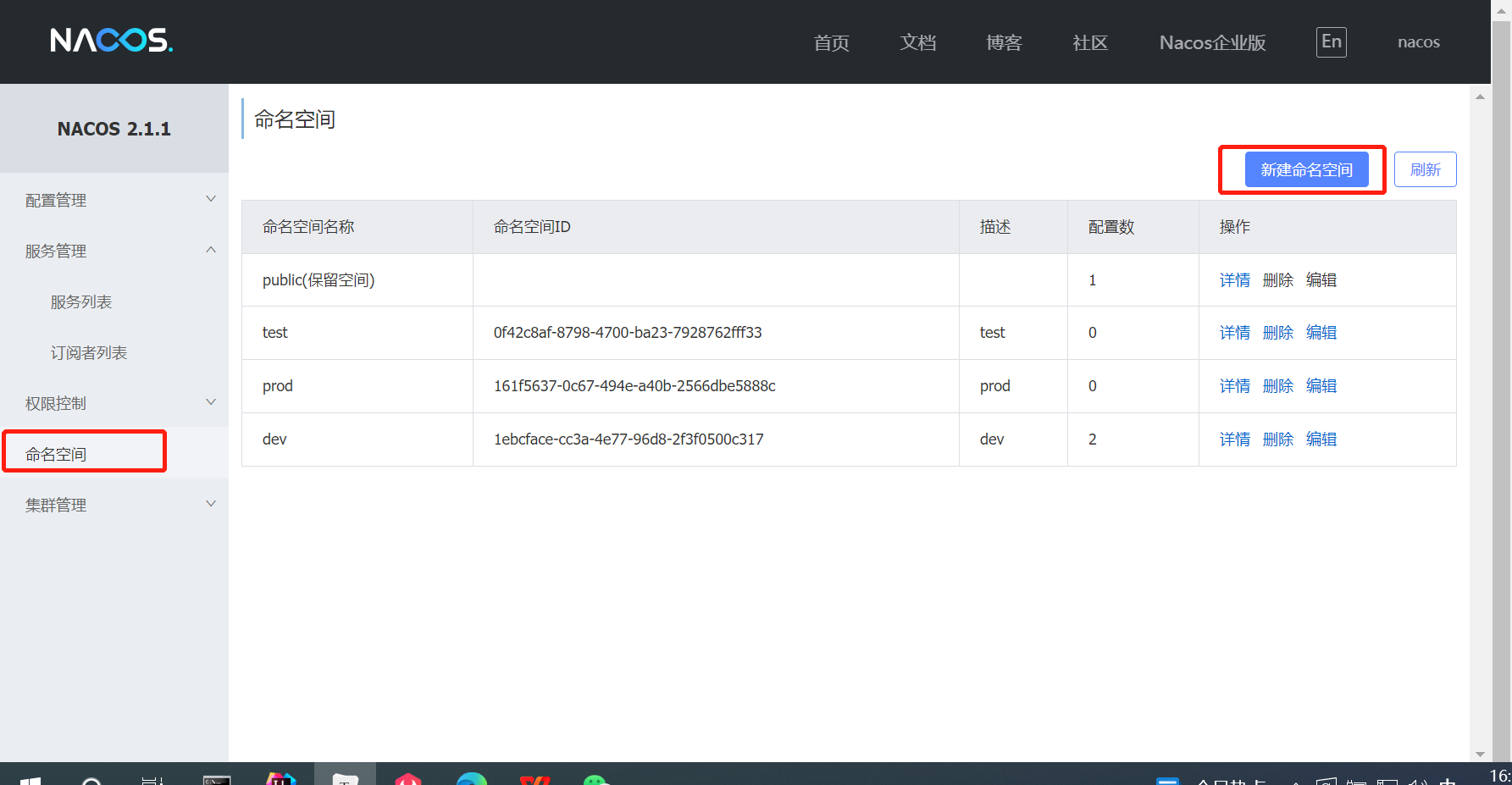The height and width of the screenshot is (785, 1512).
Task: Open the Nacos企业版 header link
Action: click(1212, 42)
